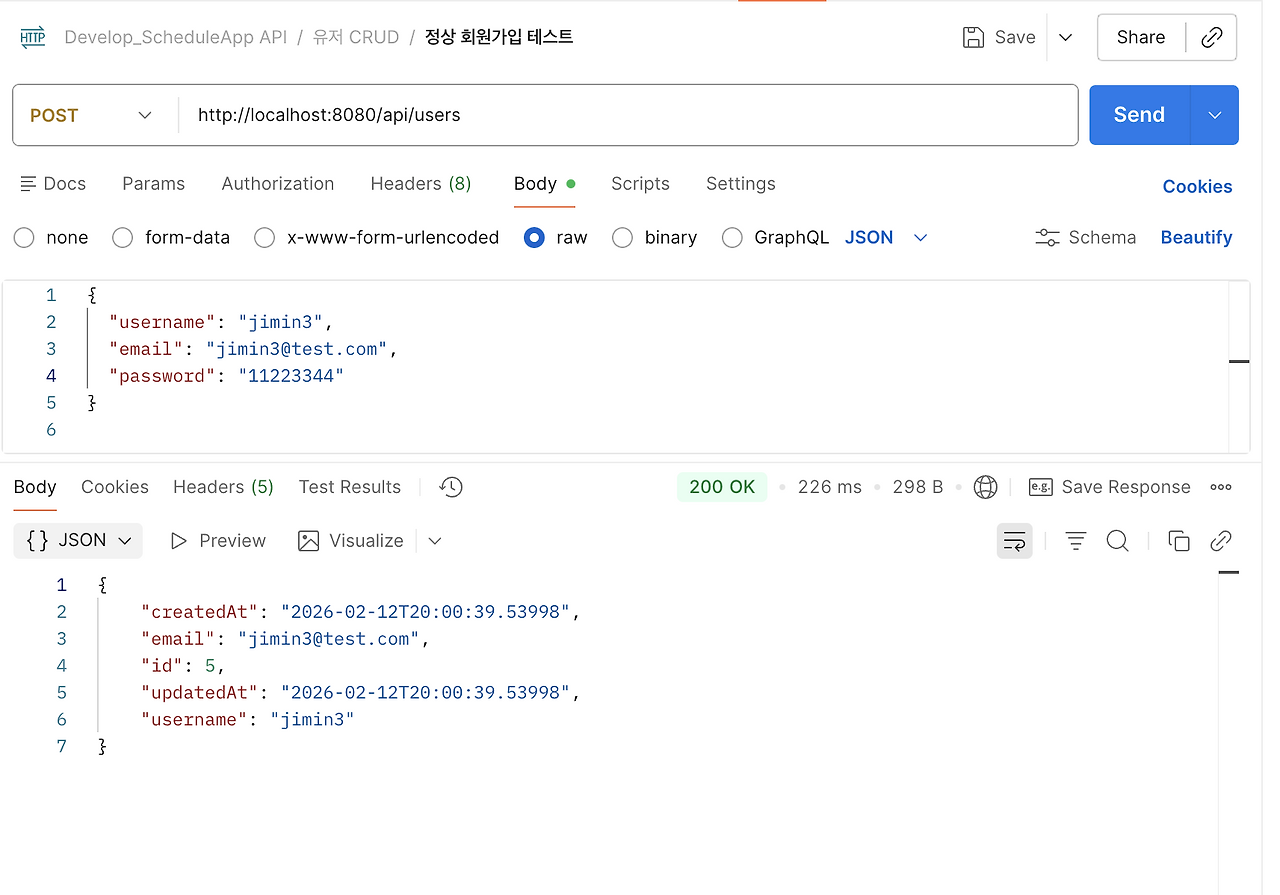Open the Test Results tab
1280x895 pixels.
pos(350,487)
